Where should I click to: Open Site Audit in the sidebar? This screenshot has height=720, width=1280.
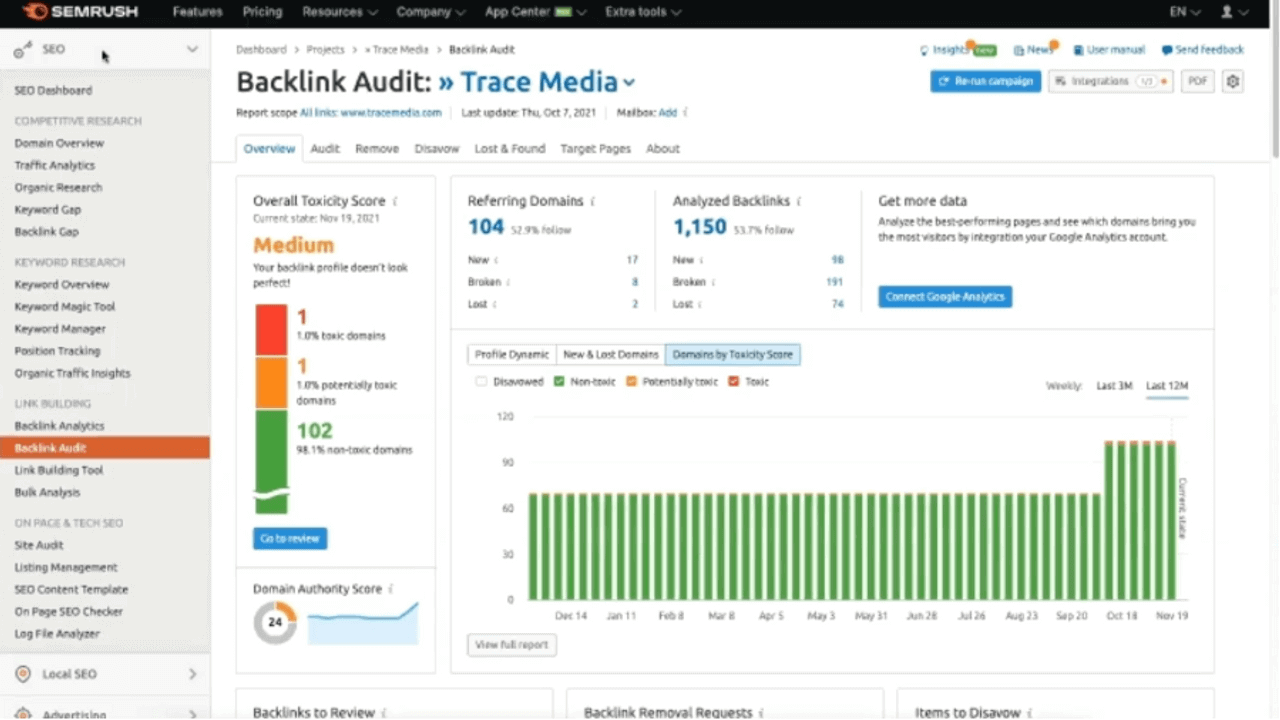pos(39,545)
